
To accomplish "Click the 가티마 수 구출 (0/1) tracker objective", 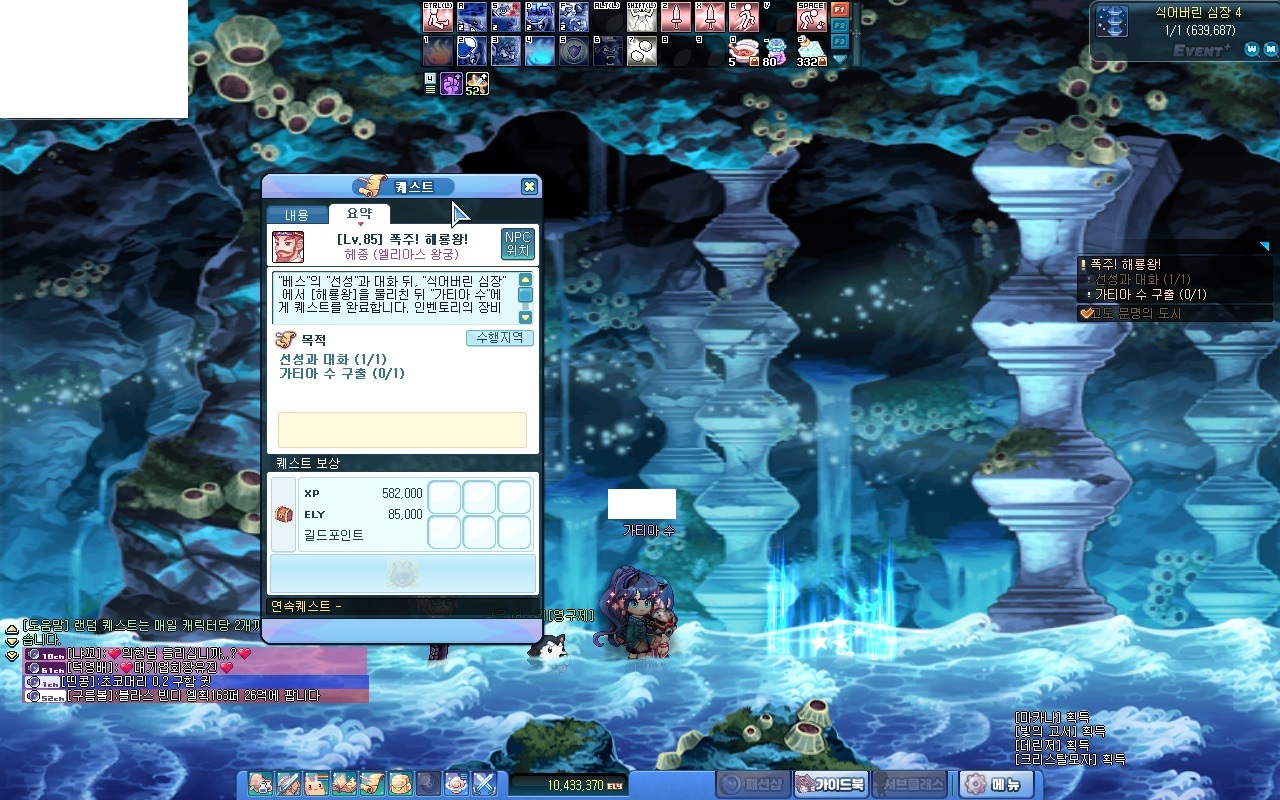I will coord(1151,294).
